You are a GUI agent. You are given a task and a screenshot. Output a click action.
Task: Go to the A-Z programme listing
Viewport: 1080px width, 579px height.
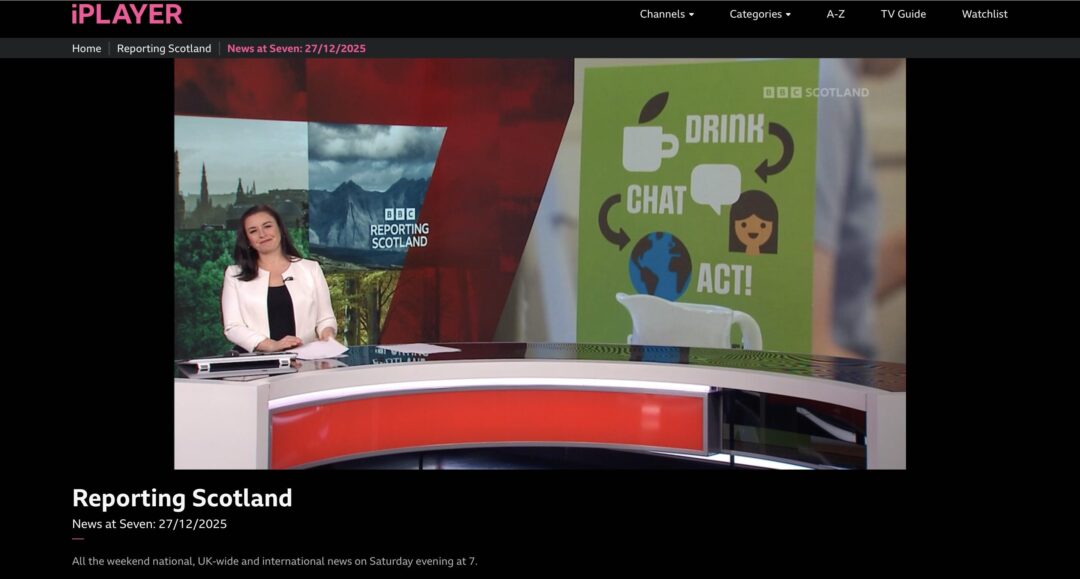click(836, 14)
